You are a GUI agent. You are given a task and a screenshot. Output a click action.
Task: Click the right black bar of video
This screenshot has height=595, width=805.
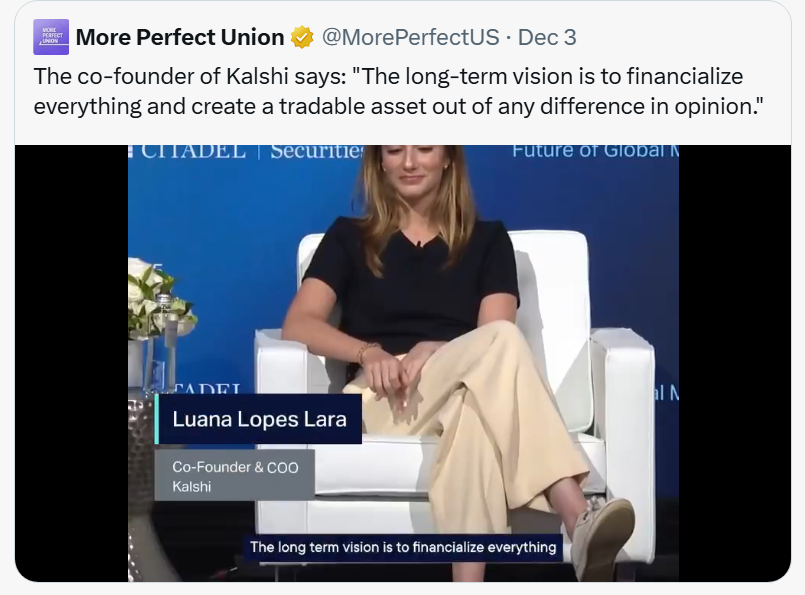(734, 360)
